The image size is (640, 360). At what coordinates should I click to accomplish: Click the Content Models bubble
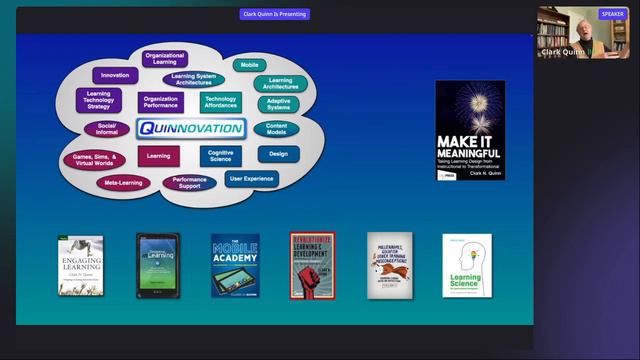pos(276,129)
